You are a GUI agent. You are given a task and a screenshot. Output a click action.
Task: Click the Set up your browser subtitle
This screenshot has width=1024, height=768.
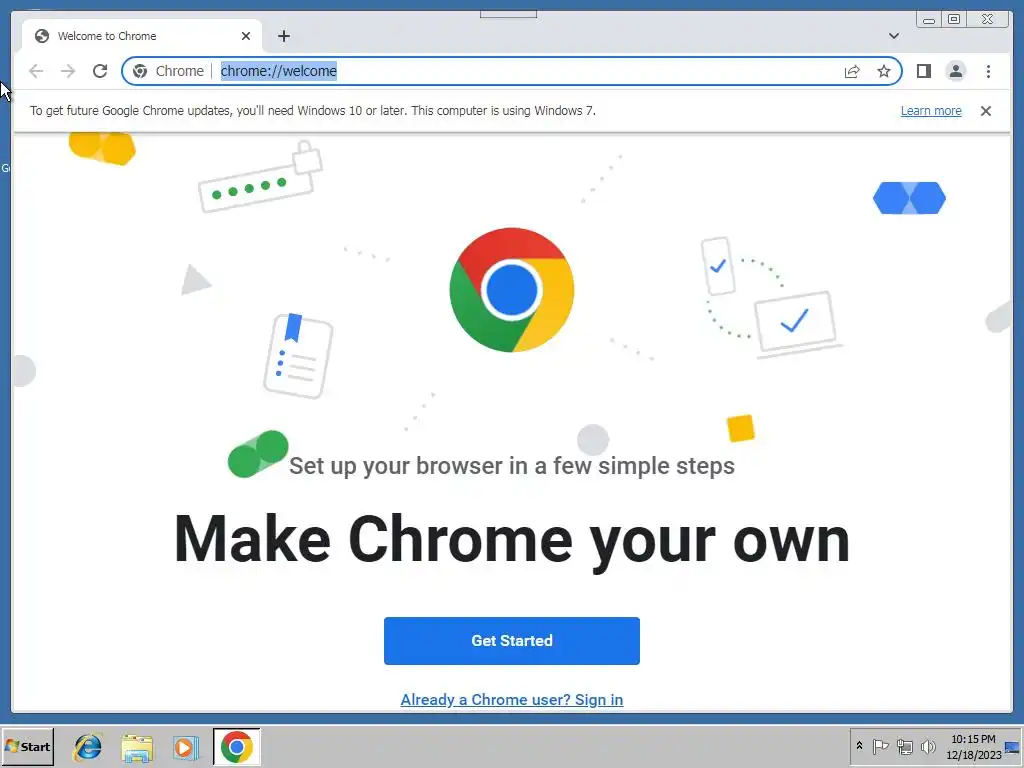coord(511,466)
